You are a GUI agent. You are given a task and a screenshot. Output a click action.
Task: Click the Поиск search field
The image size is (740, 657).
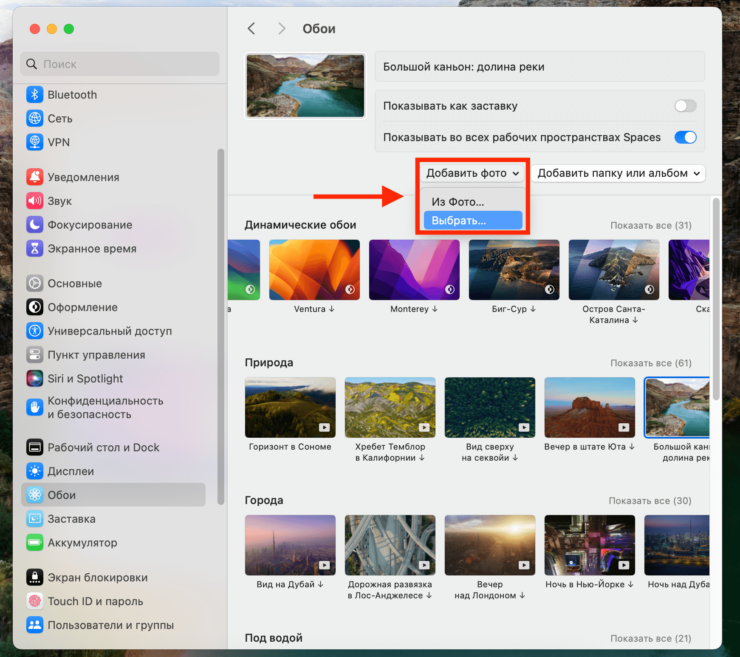tap(120, 64)
